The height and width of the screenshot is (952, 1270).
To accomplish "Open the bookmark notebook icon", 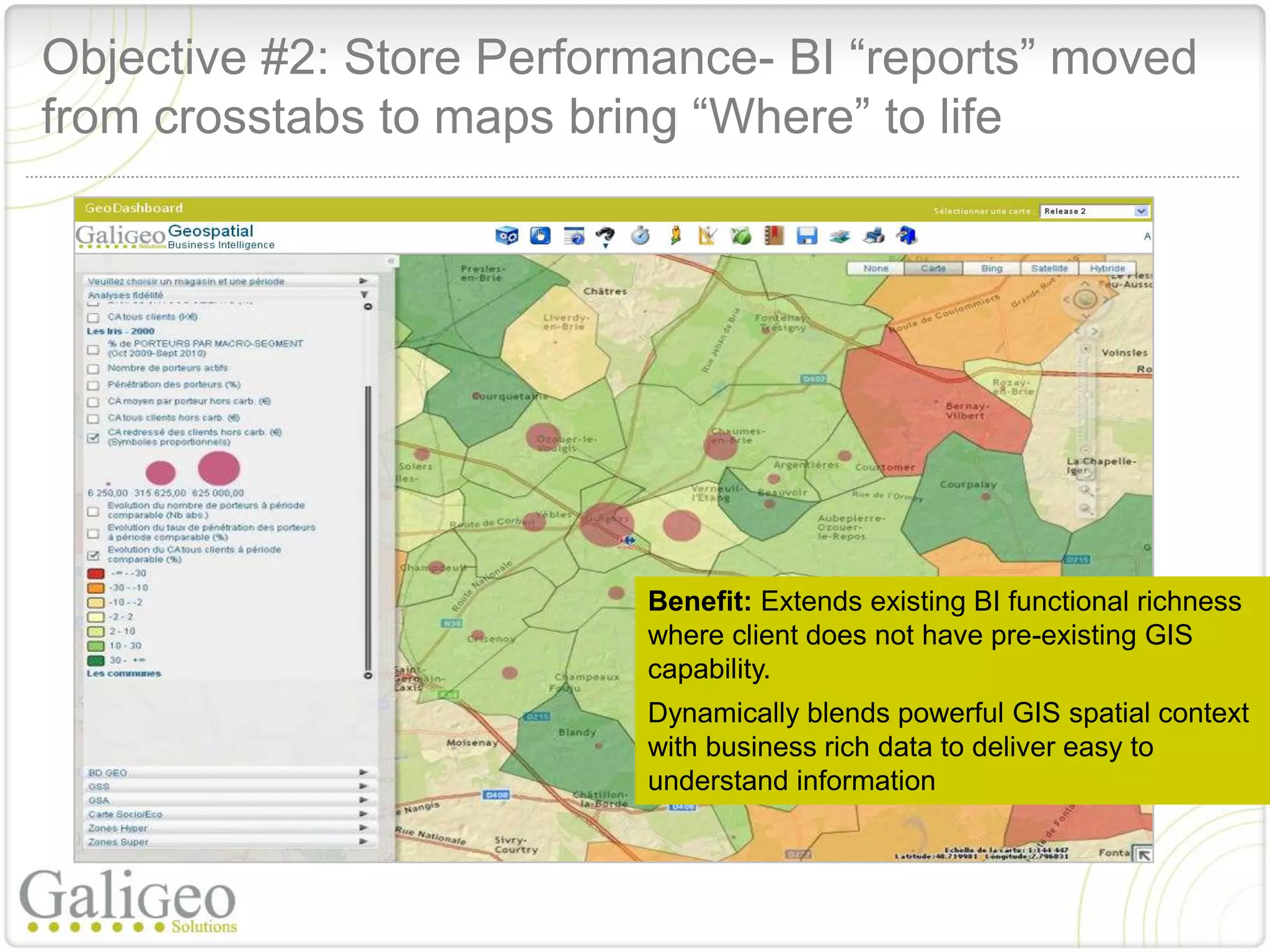I will point(774,236).
